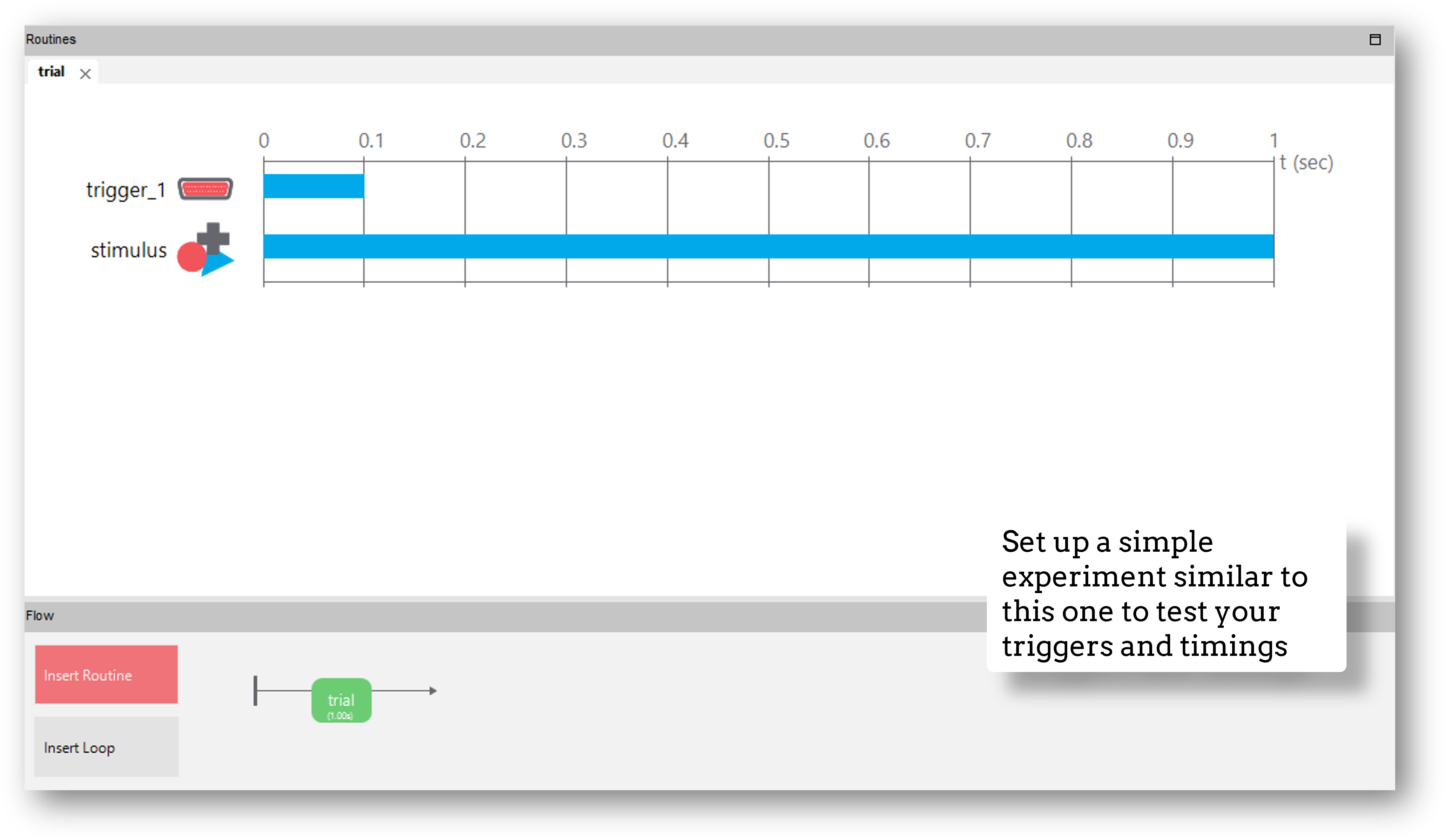Open the trigger_1 parallel port component icon

[x=205, y=189]
